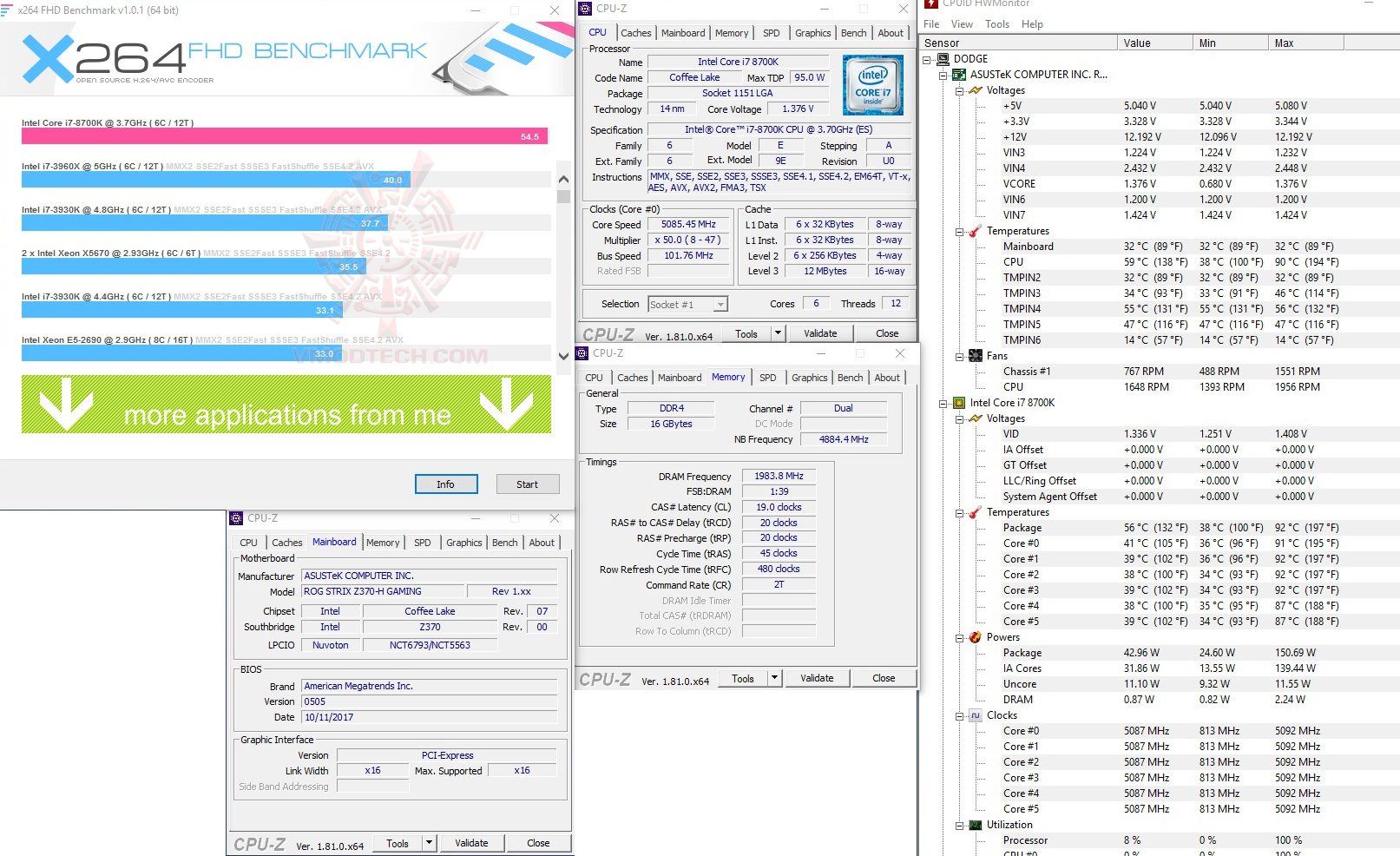Open SPD tab in the CPU-Z Memory-tab window
Image resolution: width=1400 pixels, height=856 pixels.
click(768, 378)
